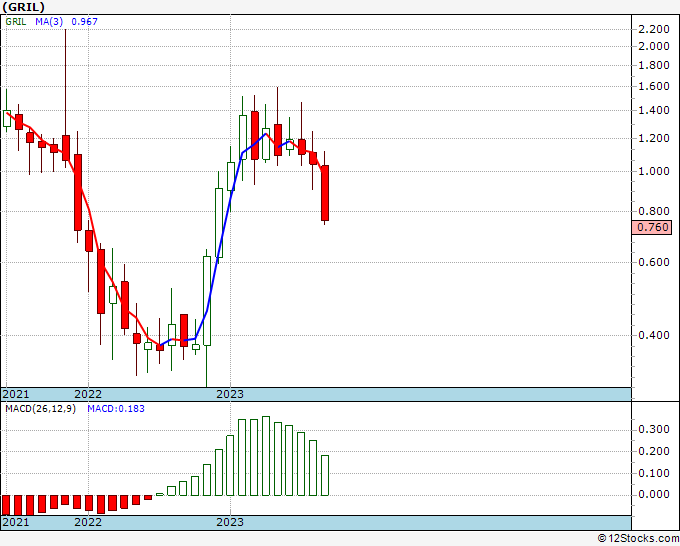Click the rightmost green MACD histogram bar
The height and width of the screenshot is (546, 680).
[x=325, y=475]
